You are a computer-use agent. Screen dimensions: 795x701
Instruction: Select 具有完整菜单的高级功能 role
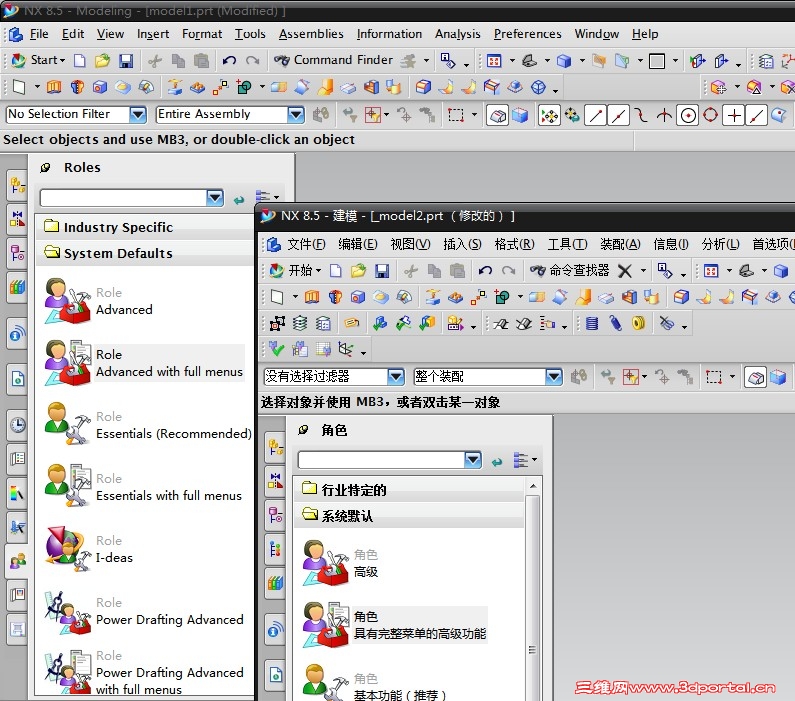point(394,625)
